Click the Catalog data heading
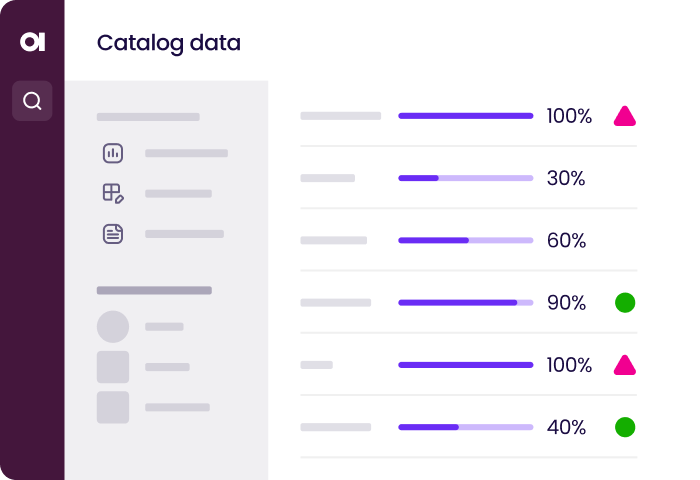This screenshot has width=700, height=480. click(168, 43)
